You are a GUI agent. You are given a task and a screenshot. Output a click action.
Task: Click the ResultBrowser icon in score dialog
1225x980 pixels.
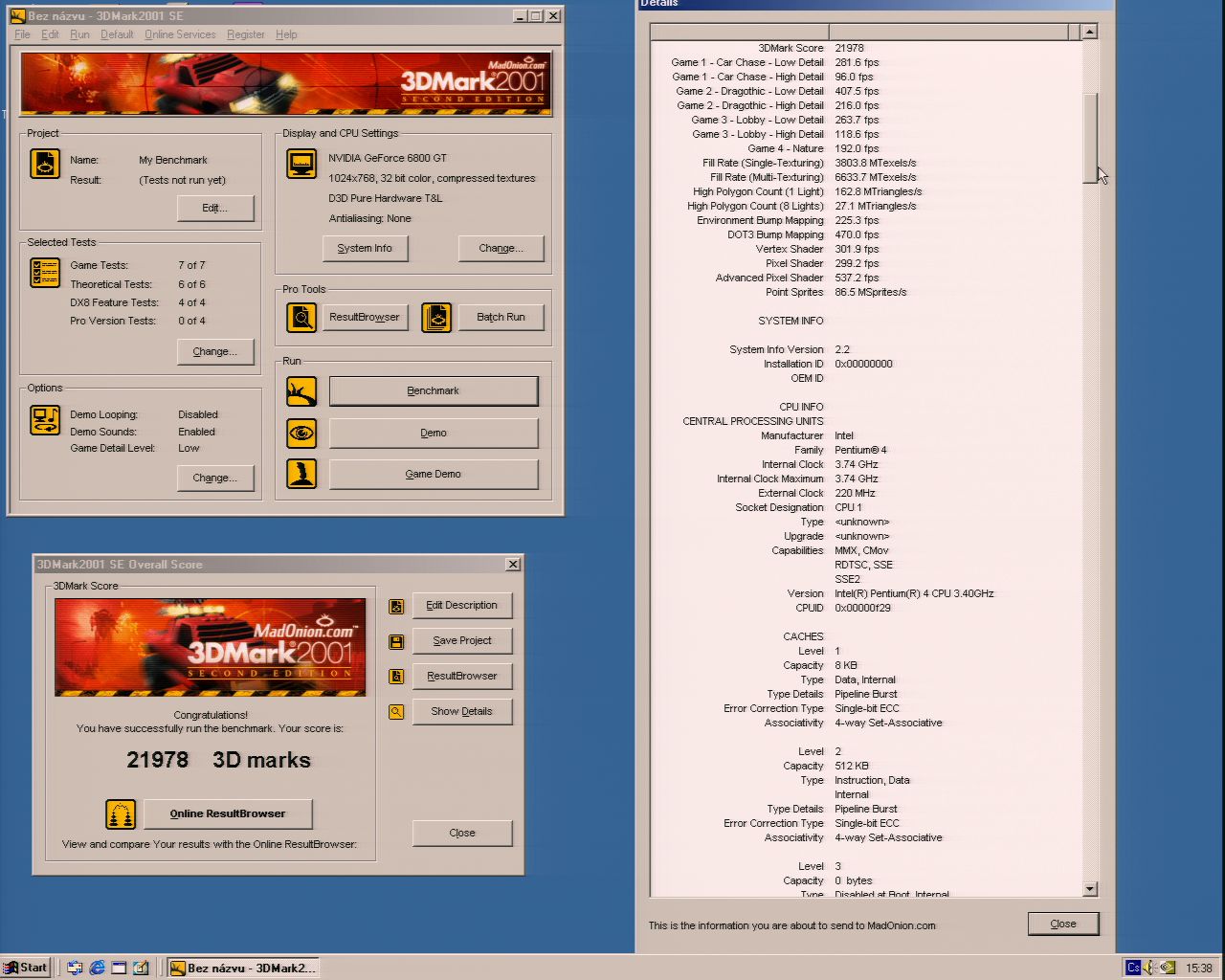[x=396, y=677]
